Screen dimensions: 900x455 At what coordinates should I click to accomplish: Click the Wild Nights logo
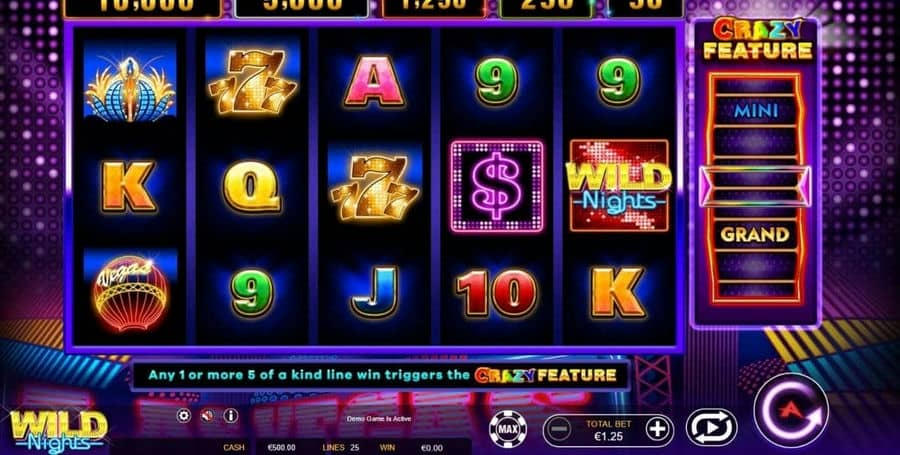[58, 430]
